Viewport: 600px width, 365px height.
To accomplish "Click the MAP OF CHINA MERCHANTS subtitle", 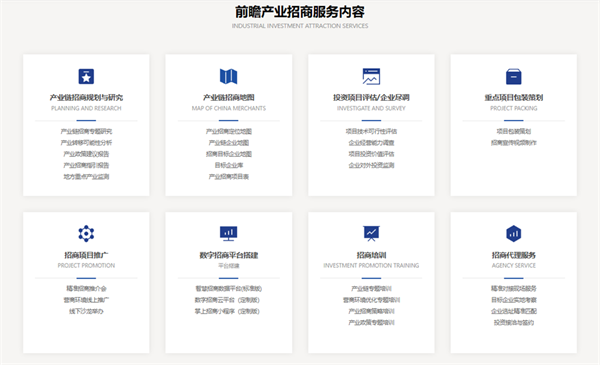I will tap(228, 108).
